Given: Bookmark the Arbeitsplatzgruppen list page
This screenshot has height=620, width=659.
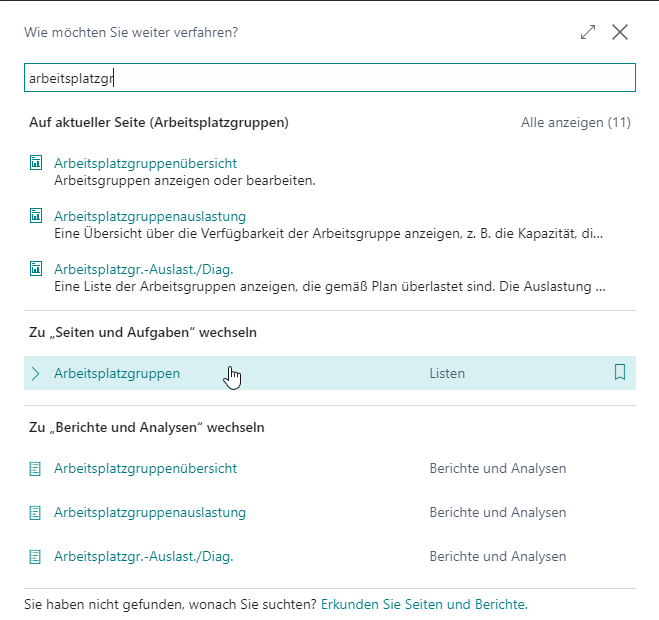Looking at the screenshot, I should [619, 372].
